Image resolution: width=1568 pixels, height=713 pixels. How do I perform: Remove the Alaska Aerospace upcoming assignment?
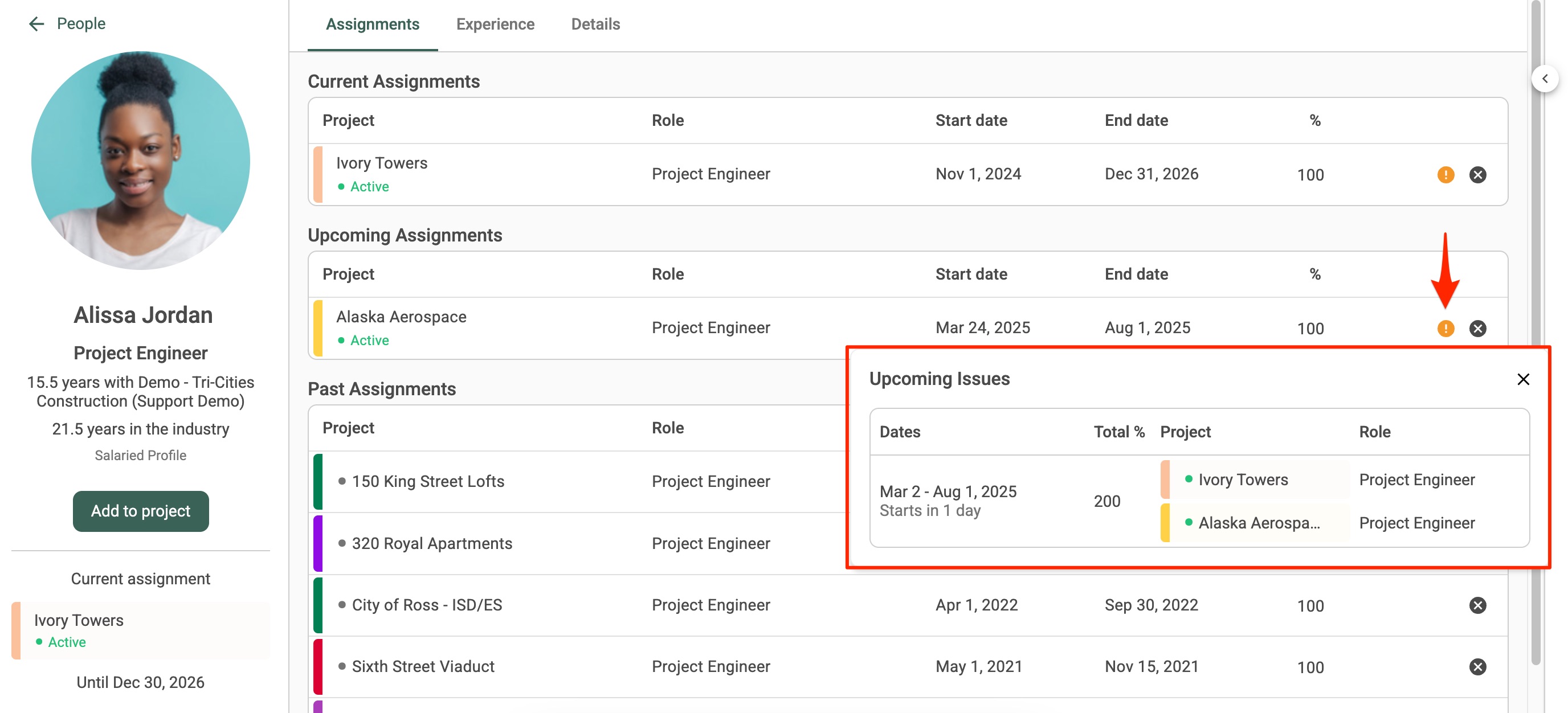tap(1477, 329)
